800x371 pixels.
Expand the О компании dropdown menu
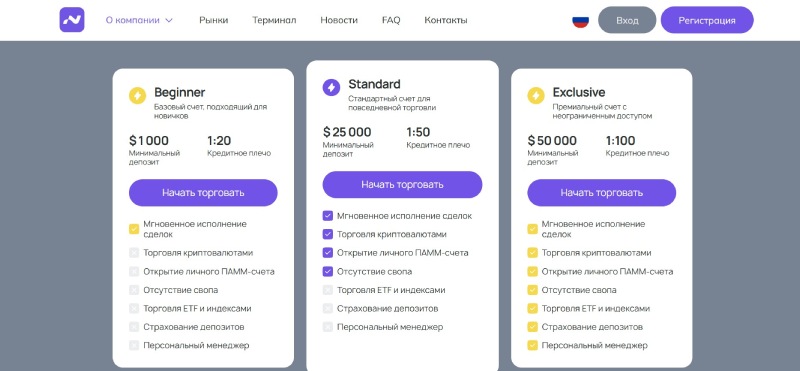point(139,20)
